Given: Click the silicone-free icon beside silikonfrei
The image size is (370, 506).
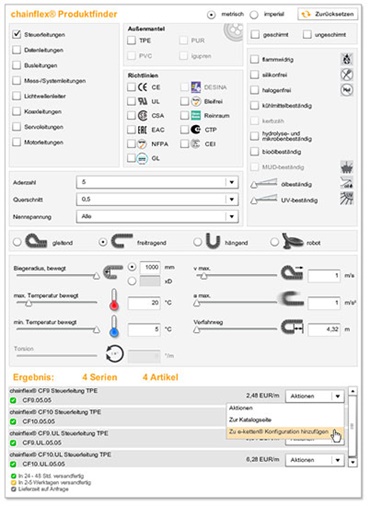Looking at the screenshot, I should 347,75.
